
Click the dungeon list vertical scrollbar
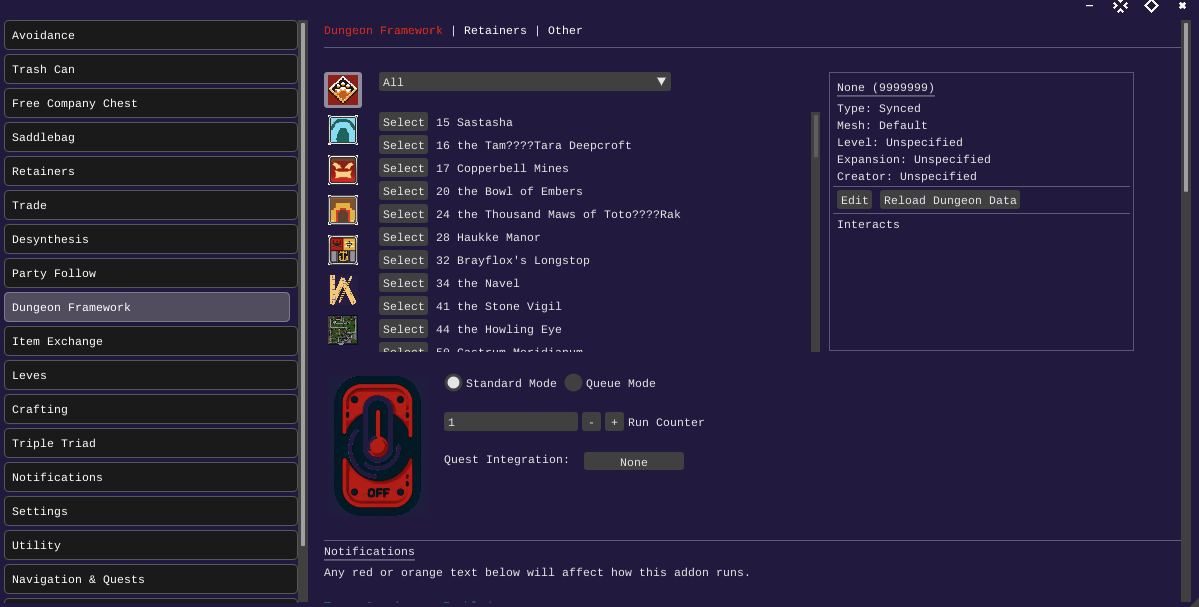(815, 230)
